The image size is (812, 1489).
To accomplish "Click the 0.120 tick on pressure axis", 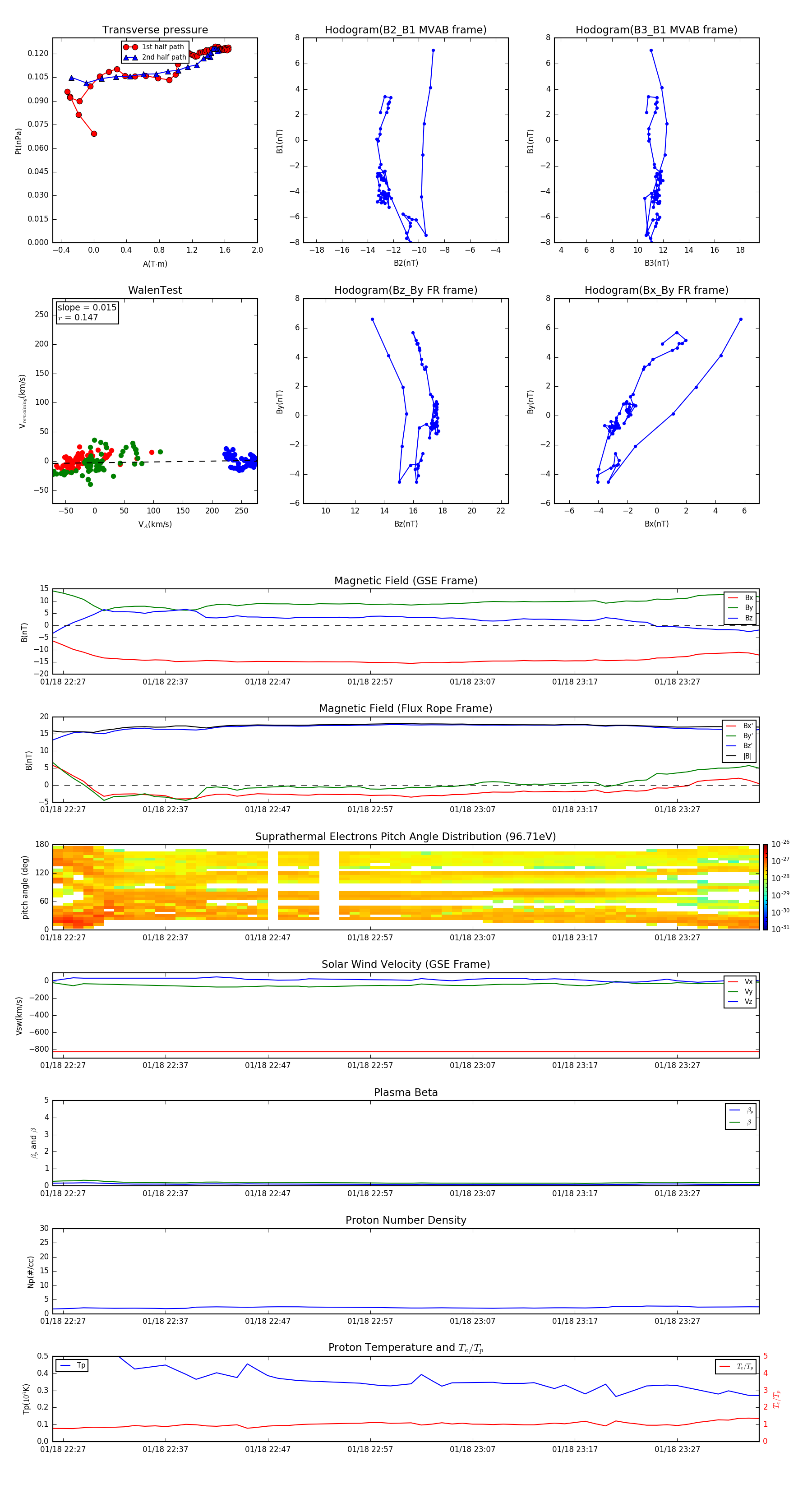I will [x=38, y=53].
